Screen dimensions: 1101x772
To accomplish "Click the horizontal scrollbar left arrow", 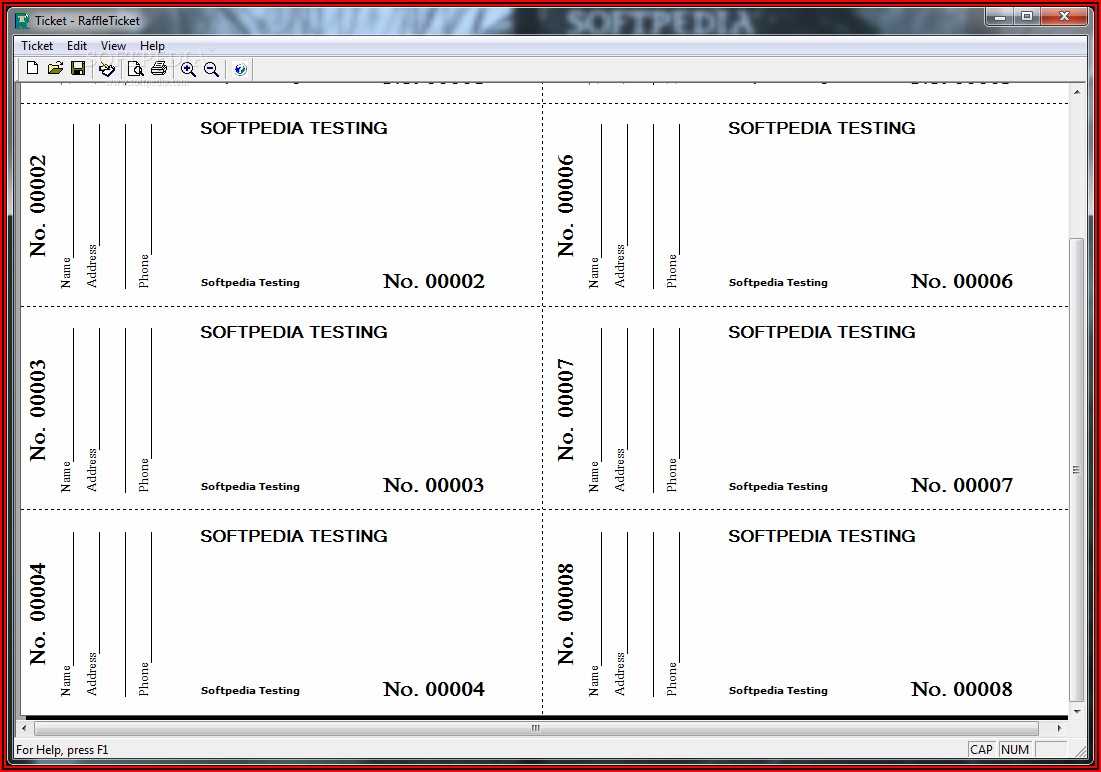I will pyautogui.click(x=27, y=728).
